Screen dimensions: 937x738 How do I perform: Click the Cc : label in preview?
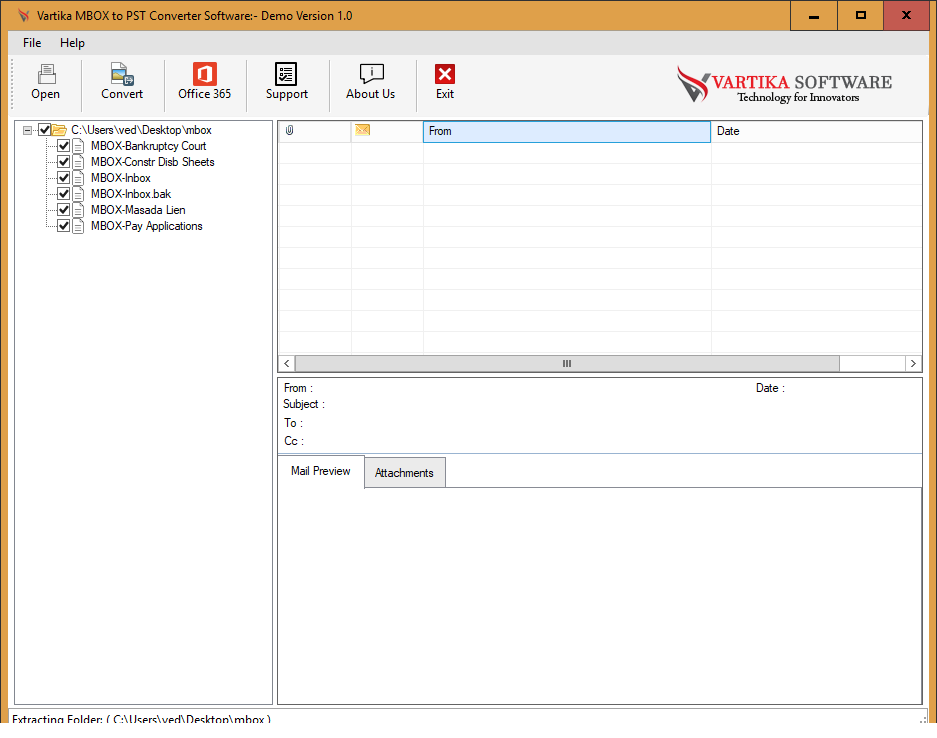click(x=294, y=441)
